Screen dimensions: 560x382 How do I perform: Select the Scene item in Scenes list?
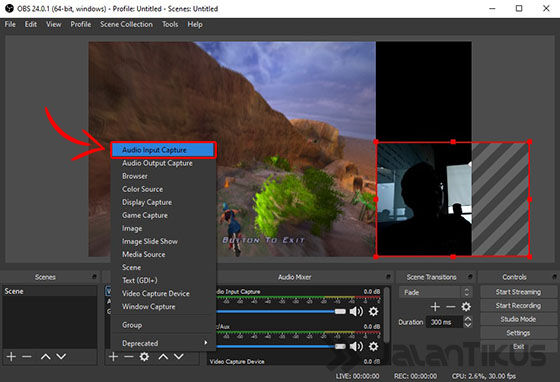pyautogui.click(x=50, y=291)
